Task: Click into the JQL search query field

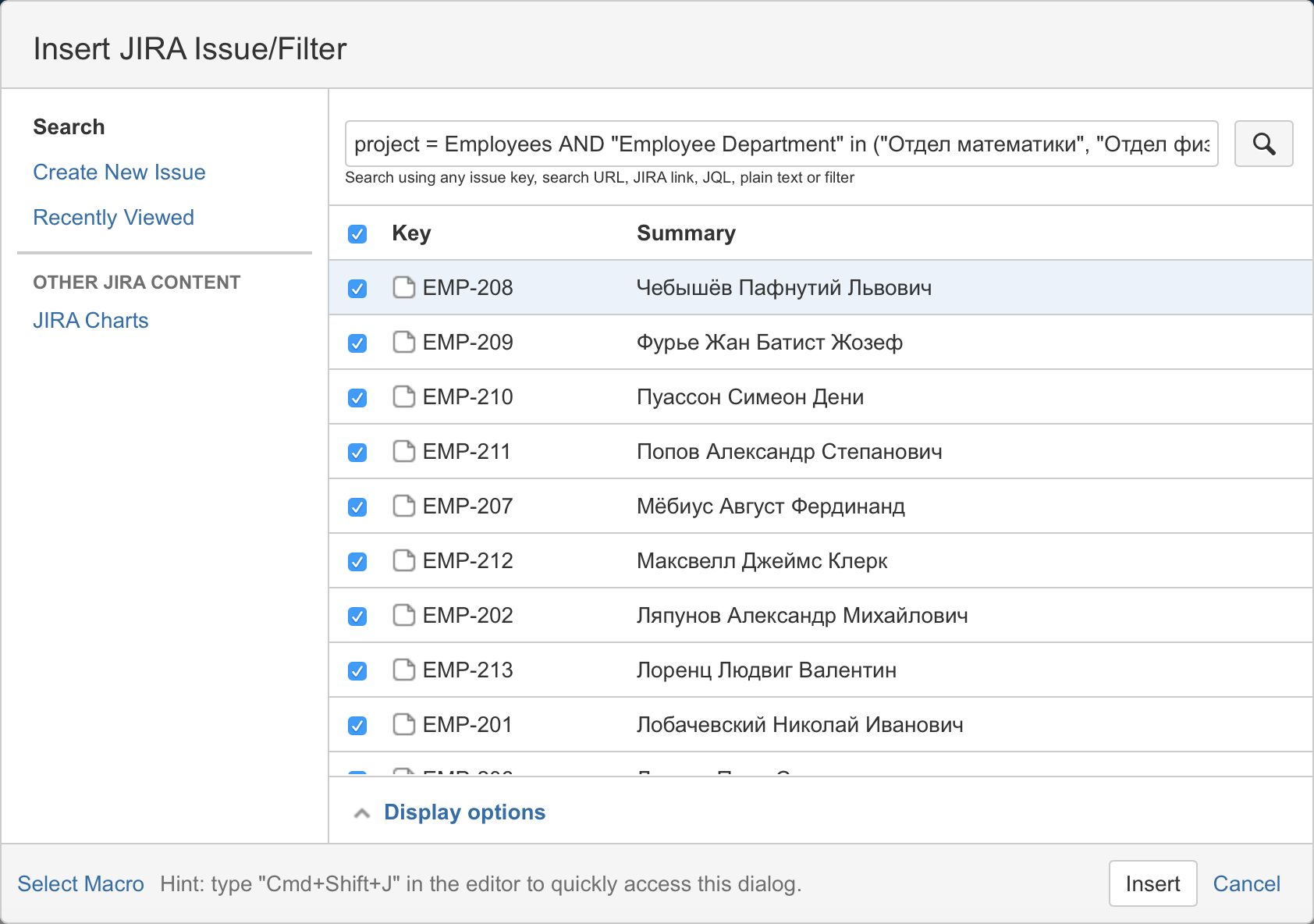Action: point(781,144)
